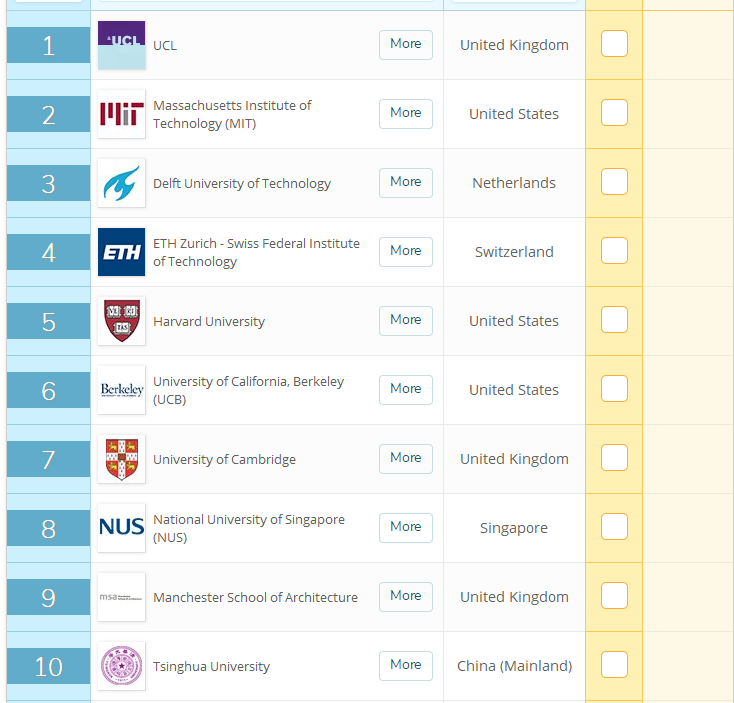Open the Delft University of Technology link

(x=242, y=183)
